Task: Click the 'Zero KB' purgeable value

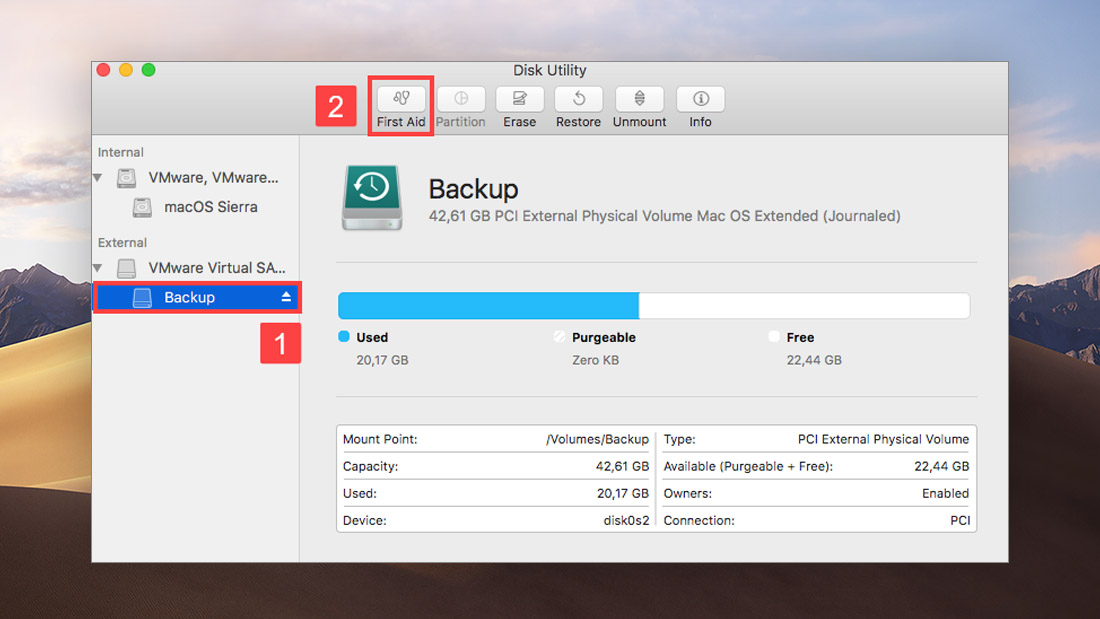Action: [x=596, y=360]
